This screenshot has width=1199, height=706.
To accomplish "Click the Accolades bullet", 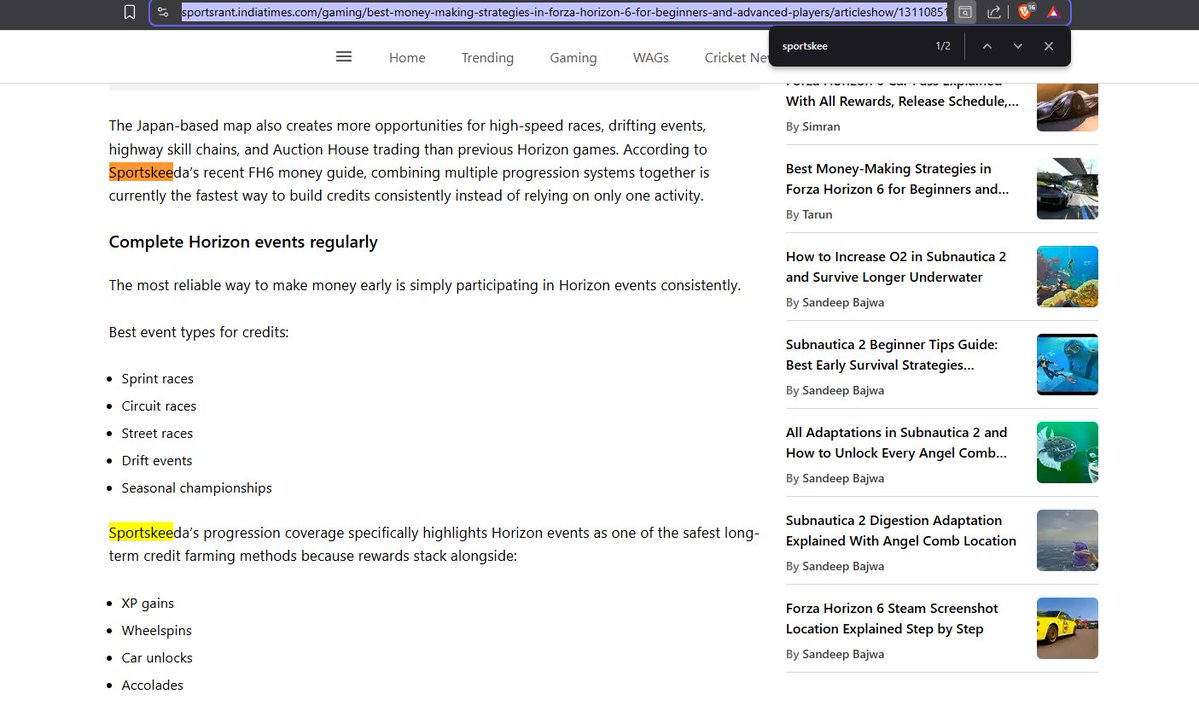I will (152, 685).
